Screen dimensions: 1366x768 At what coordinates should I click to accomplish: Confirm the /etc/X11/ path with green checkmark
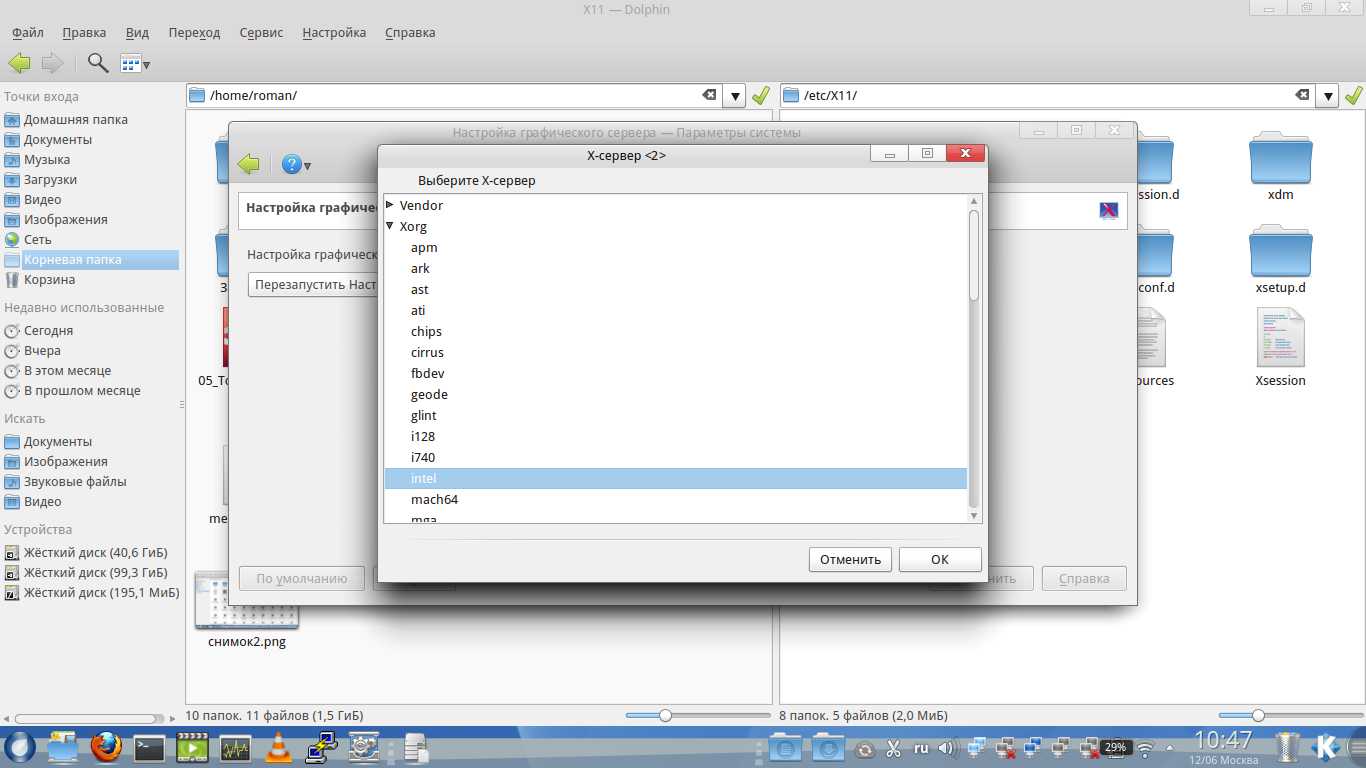1354,96
